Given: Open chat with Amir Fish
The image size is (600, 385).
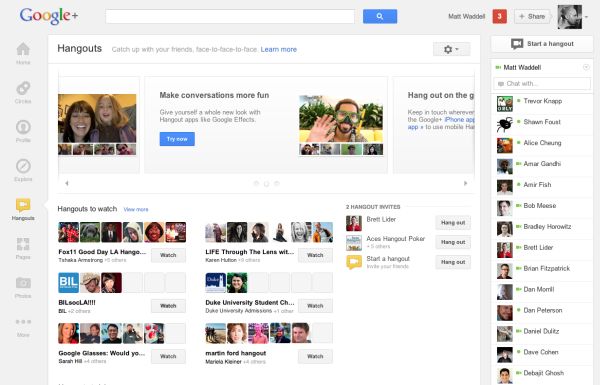Looking at the screenshot, I should point(543,188).
